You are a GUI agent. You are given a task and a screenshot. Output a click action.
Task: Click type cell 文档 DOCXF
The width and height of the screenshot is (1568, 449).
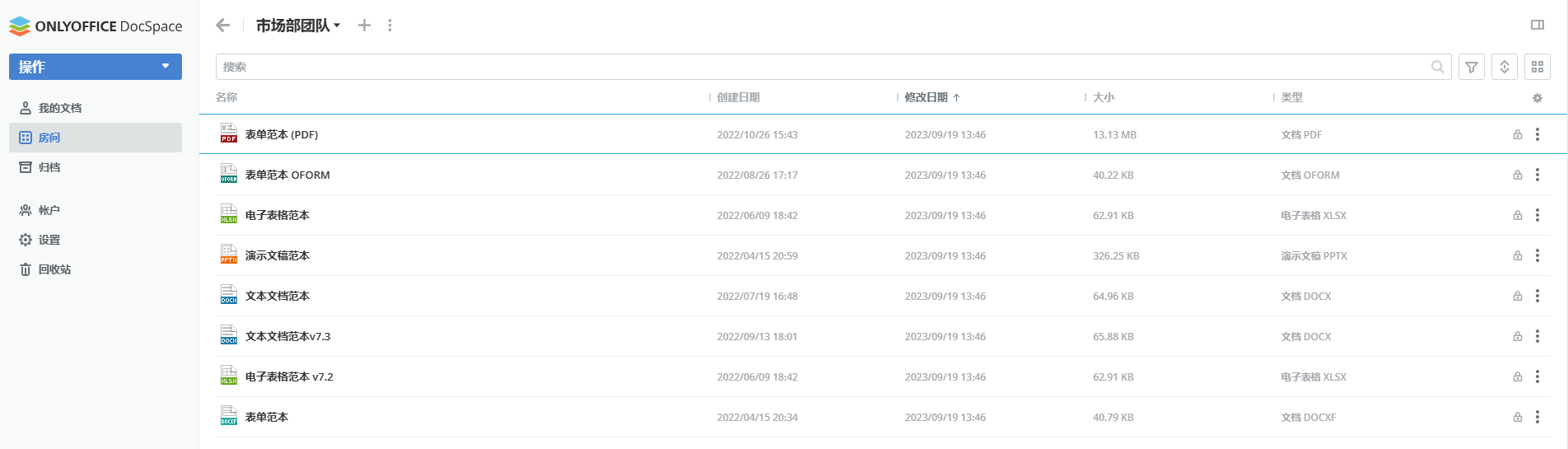(x=1308, y=417)
